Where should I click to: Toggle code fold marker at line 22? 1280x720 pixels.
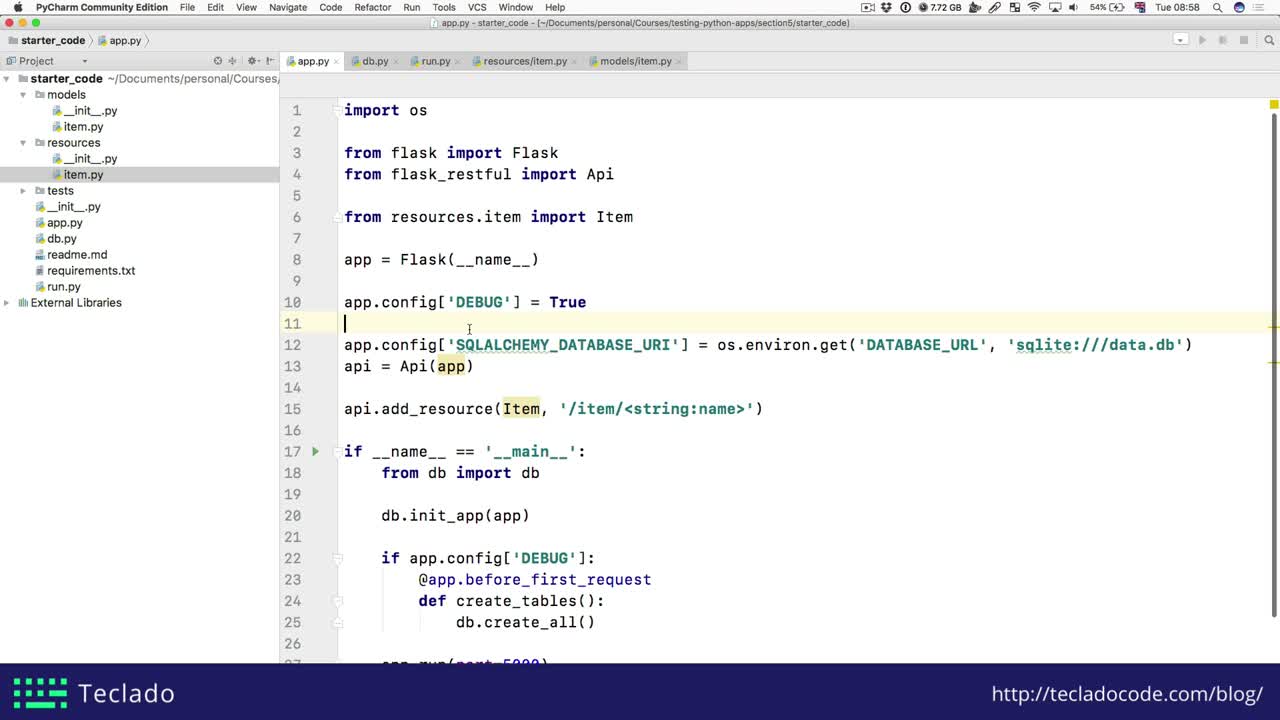pyautogui.click(x=338, y=558)
